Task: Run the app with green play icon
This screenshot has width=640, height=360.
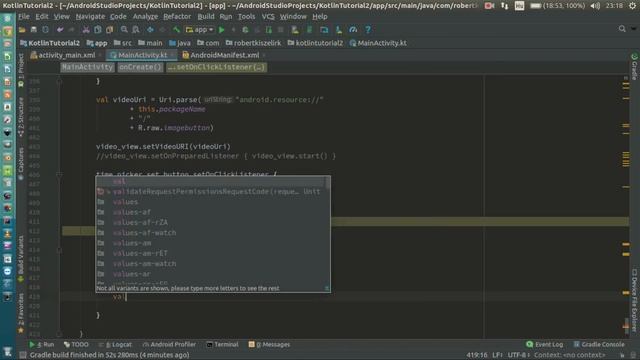Action: (x=222, y=30)
